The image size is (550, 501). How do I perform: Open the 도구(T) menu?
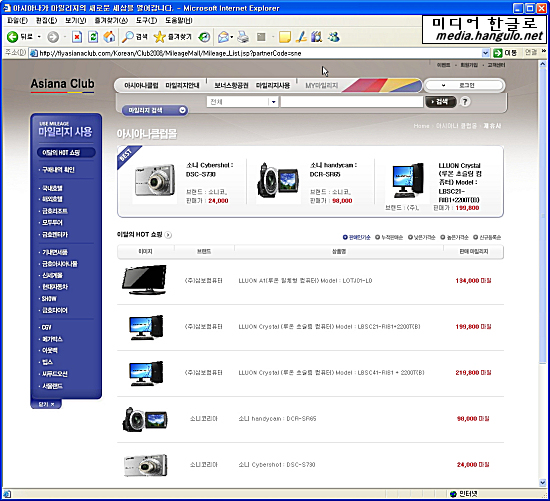point(146,21)
